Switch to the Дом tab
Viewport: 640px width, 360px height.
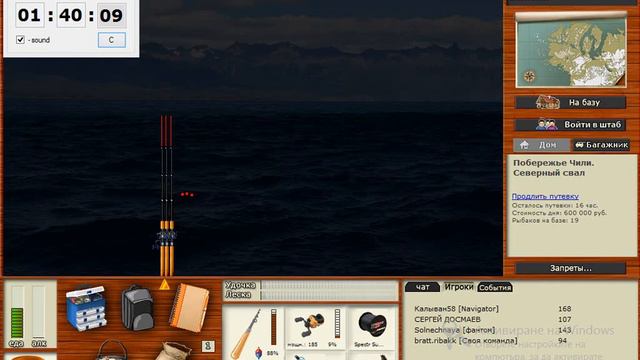coord(542,144)
